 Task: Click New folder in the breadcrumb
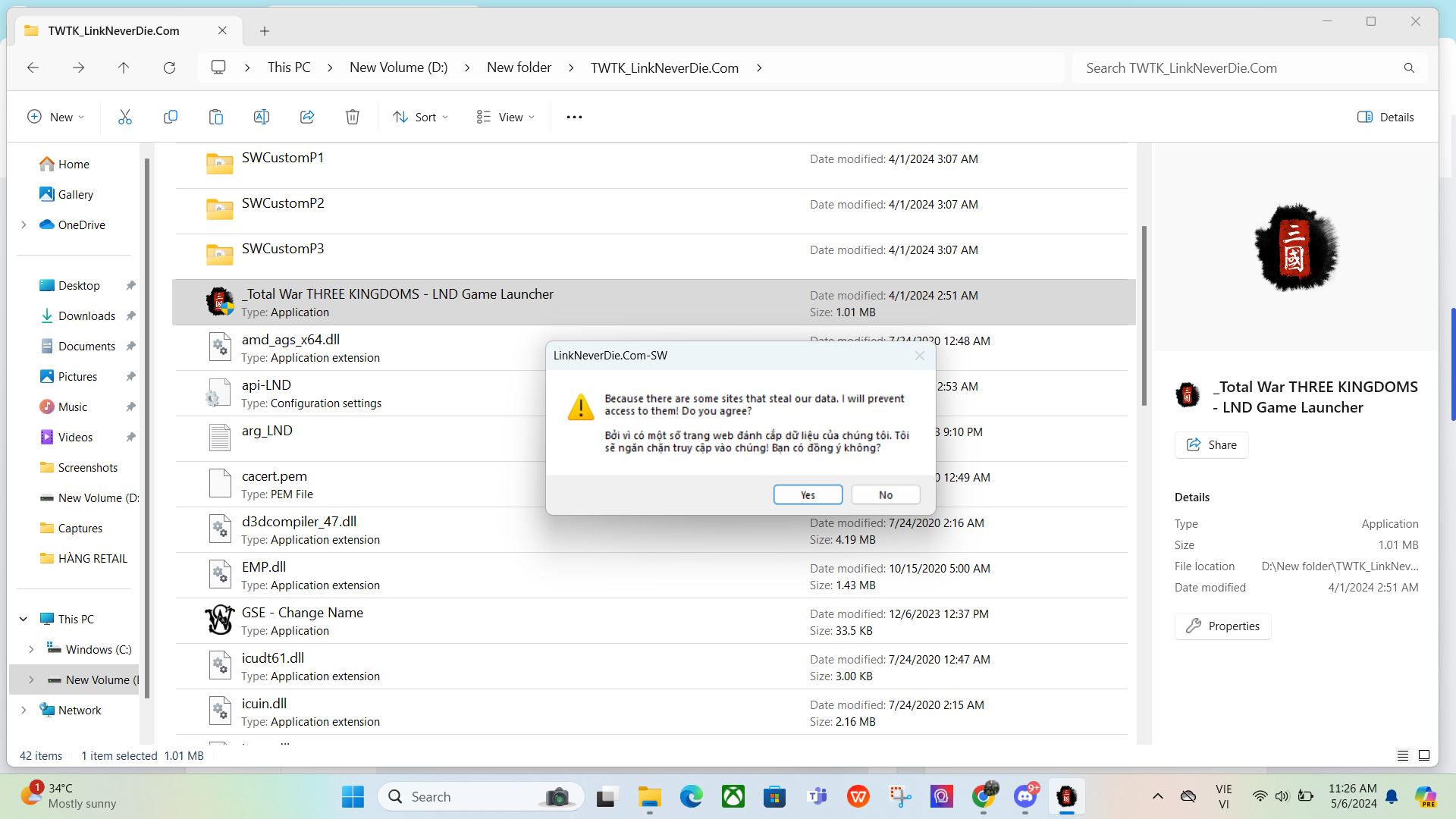click(519, 67)
